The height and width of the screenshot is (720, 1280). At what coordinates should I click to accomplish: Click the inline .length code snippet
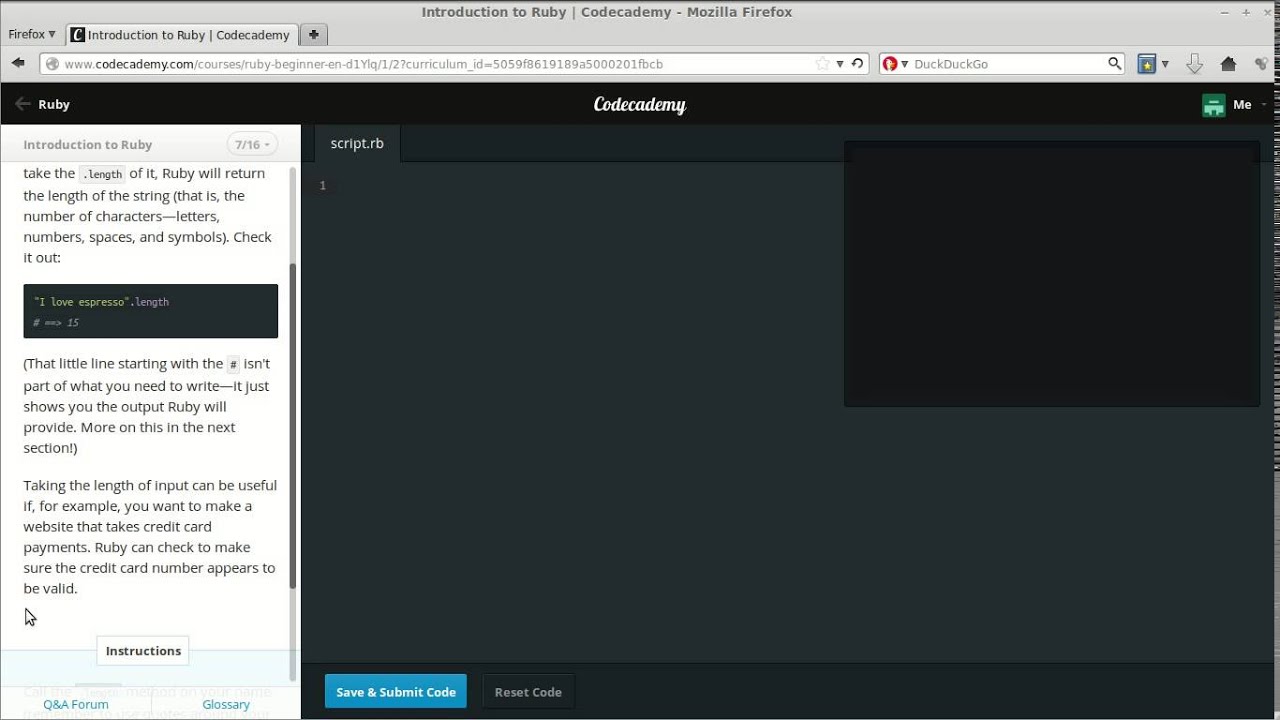102,174
